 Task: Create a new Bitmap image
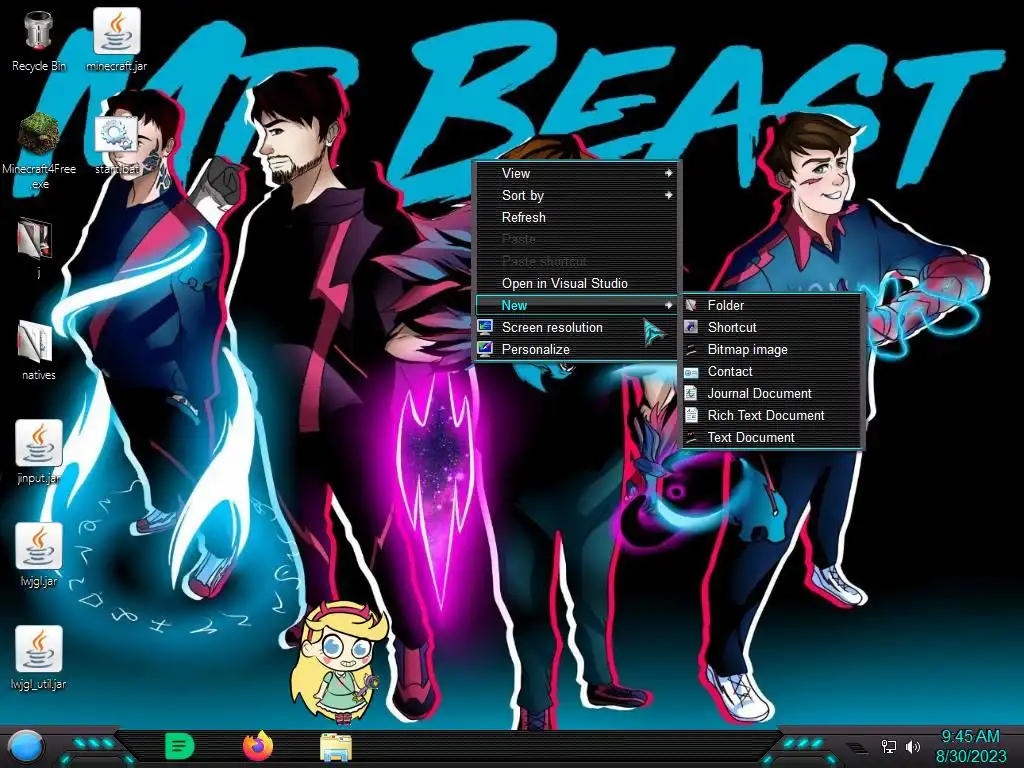773,349
